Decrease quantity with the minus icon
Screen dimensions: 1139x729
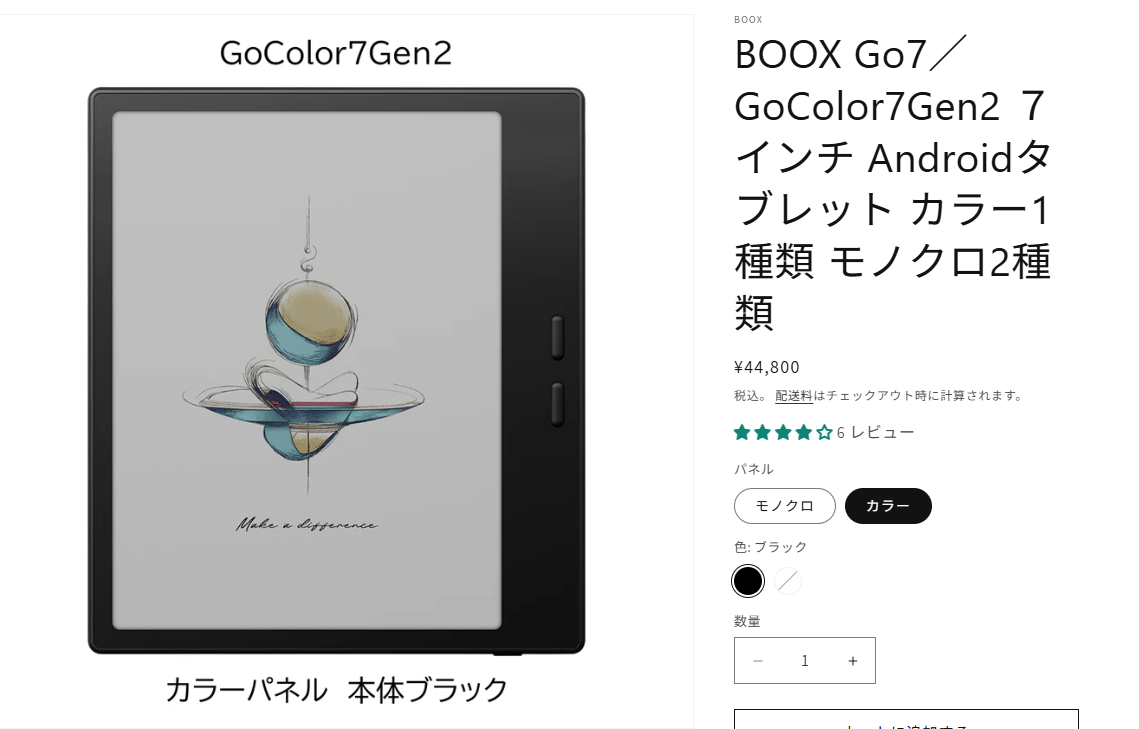(758, 661)
